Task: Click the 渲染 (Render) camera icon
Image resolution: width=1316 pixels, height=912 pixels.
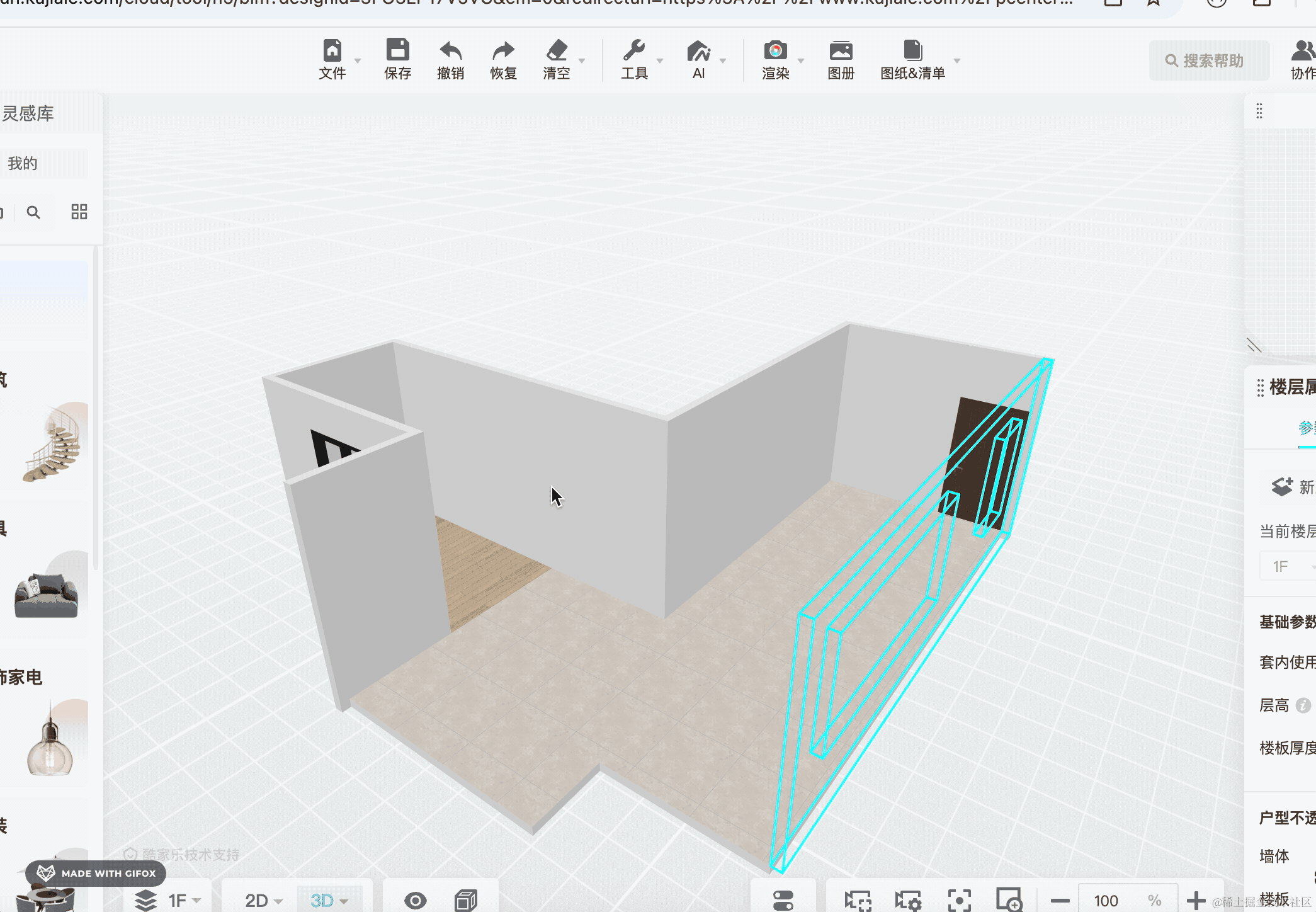Action: 775,50
